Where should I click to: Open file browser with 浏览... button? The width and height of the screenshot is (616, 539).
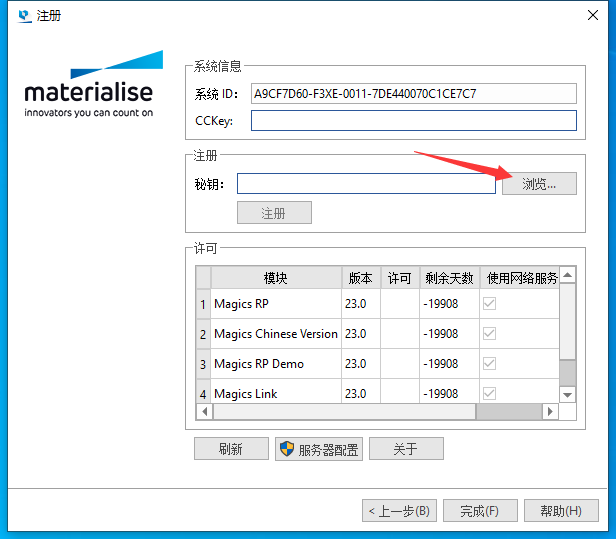point(539,183)
